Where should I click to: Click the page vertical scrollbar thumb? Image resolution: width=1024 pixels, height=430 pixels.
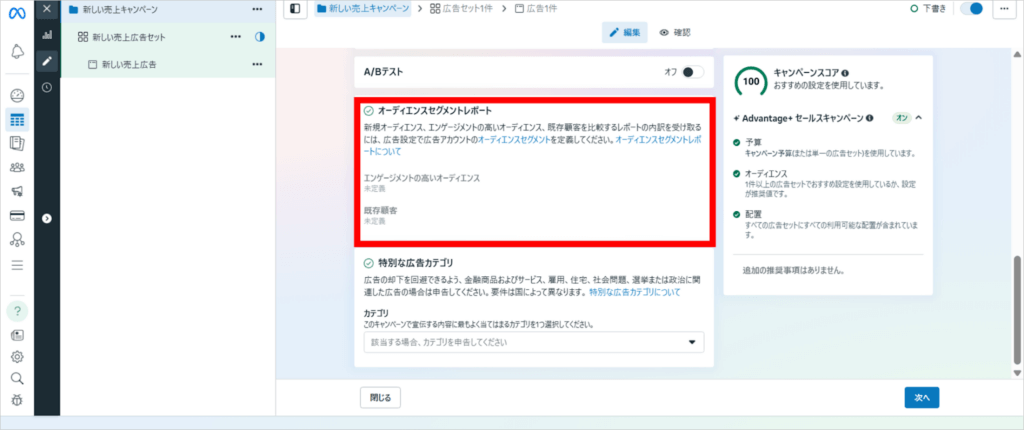pyautogui.click(x=1016, y=309)
